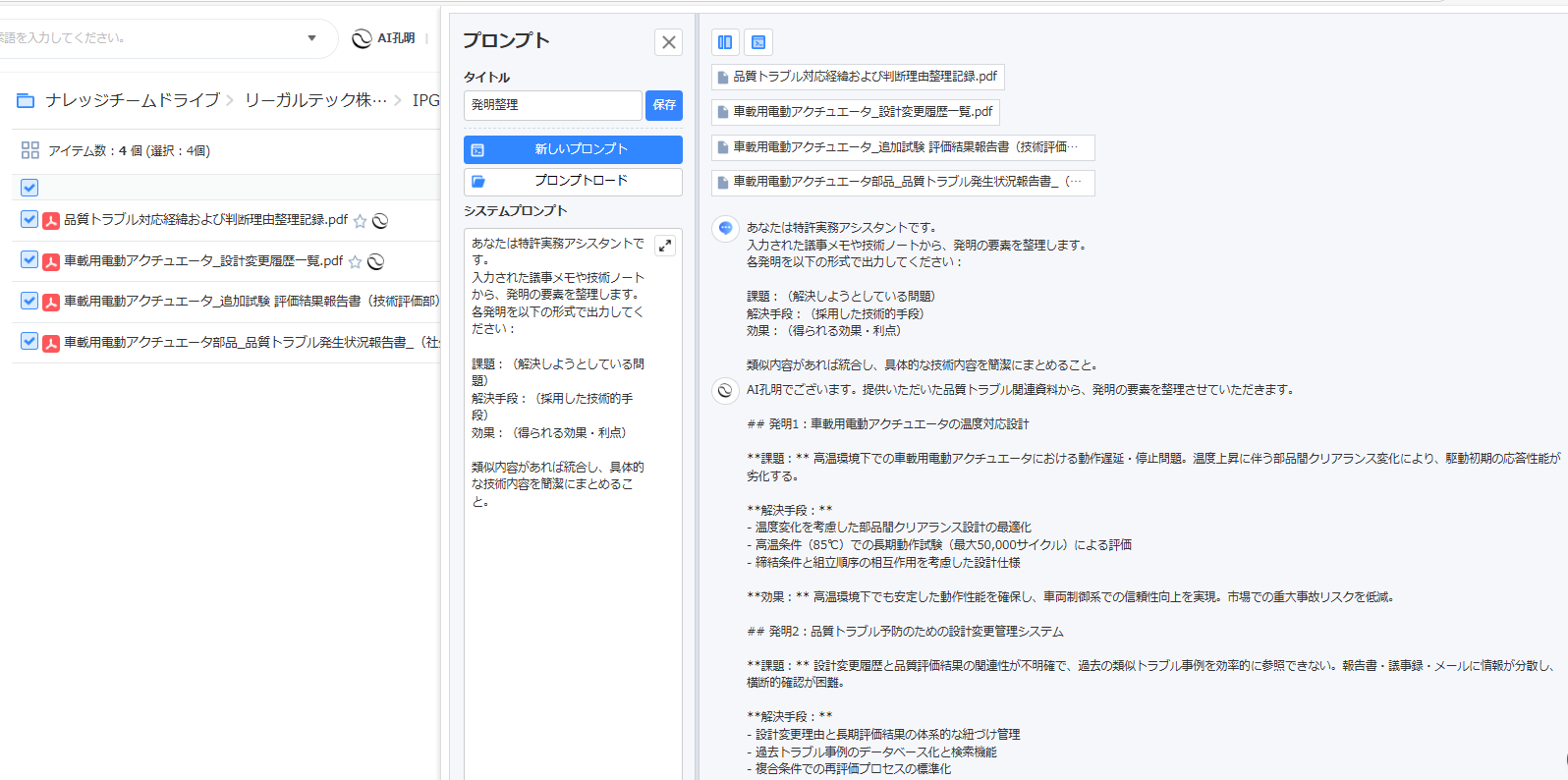Click the タイトル input field
Screen dimensions: 1568x780
[552, 105]
